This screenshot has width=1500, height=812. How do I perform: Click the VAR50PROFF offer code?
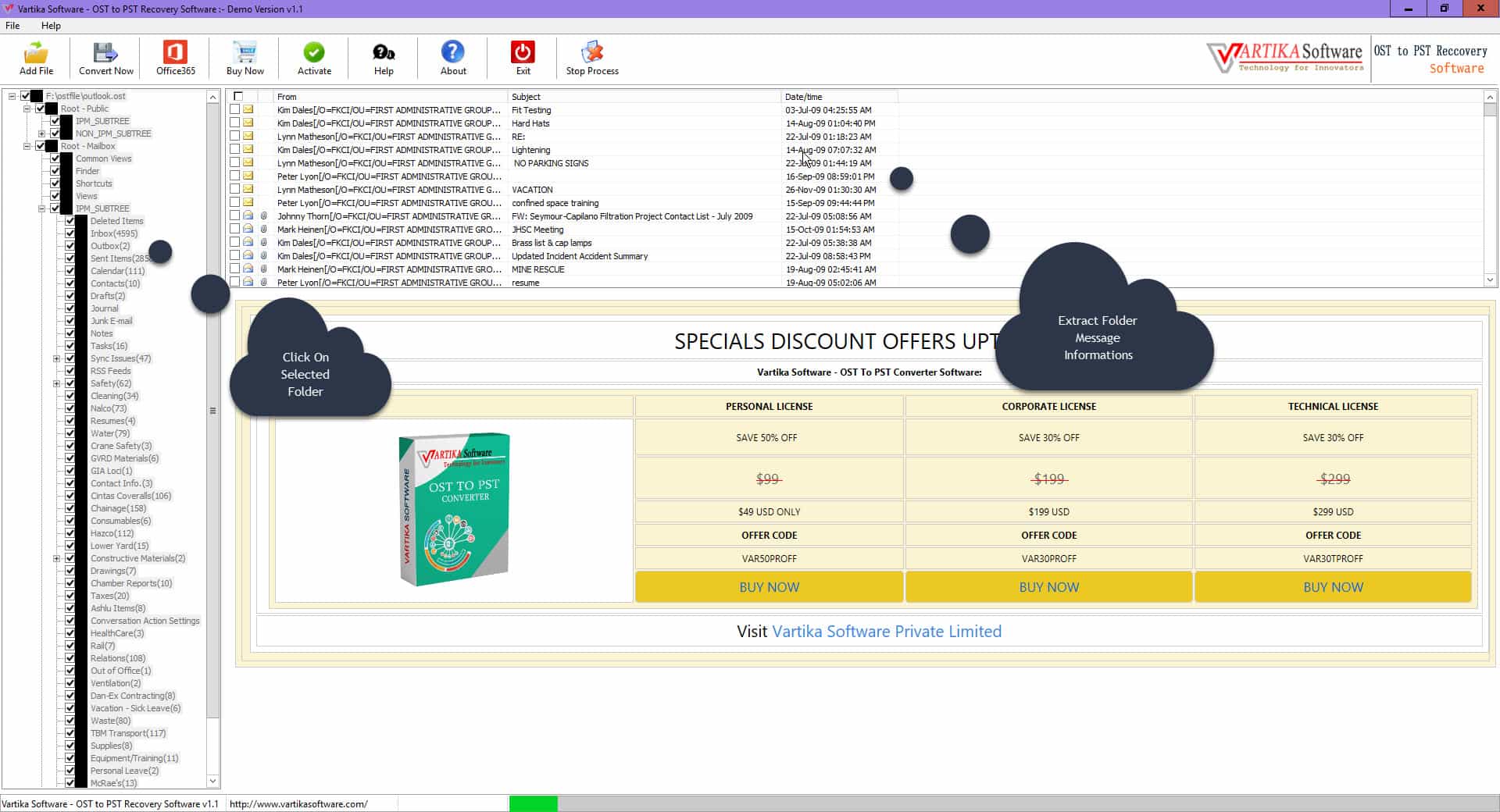coord(769,558)
